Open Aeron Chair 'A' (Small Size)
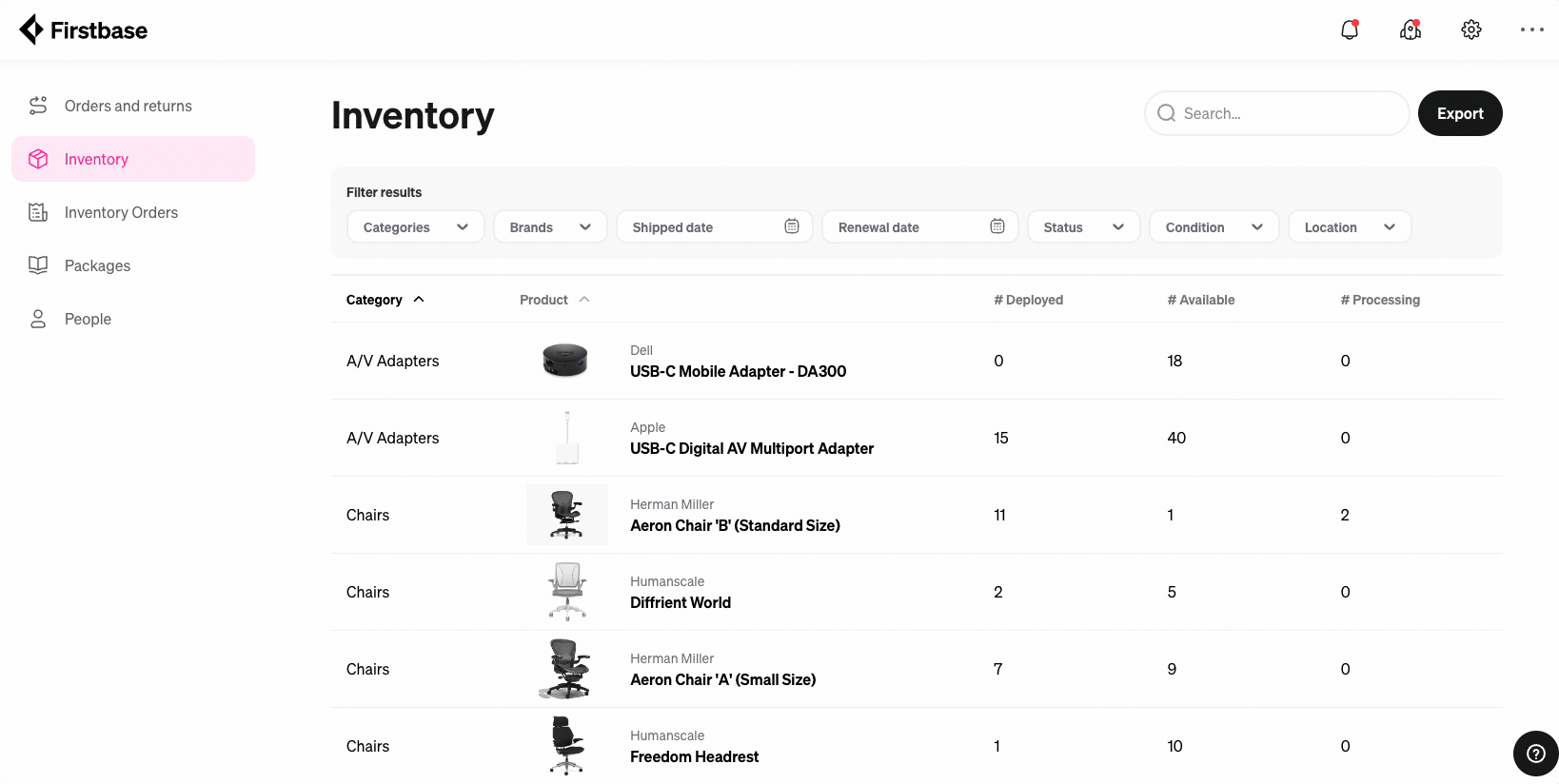The width and height of the screenshot is (1559, 784). (722, 679)
